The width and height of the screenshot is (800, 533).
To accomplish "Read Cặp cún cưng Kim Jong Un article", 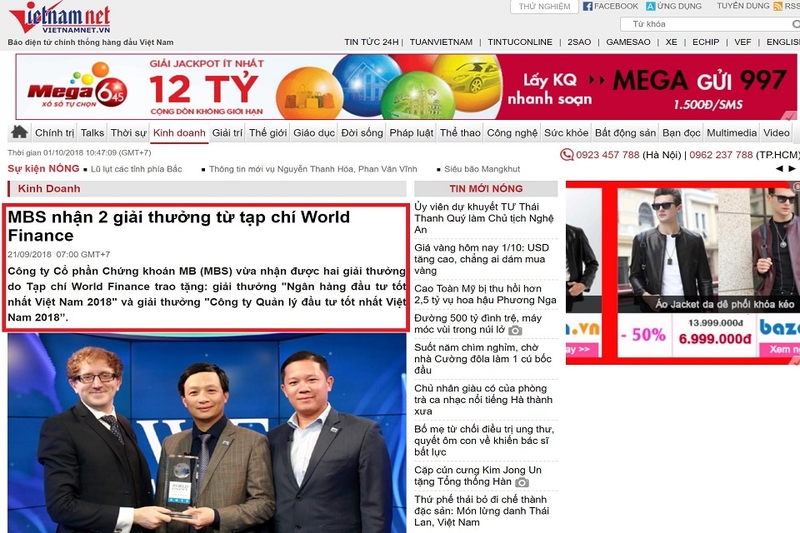I will tap(478, 475).
